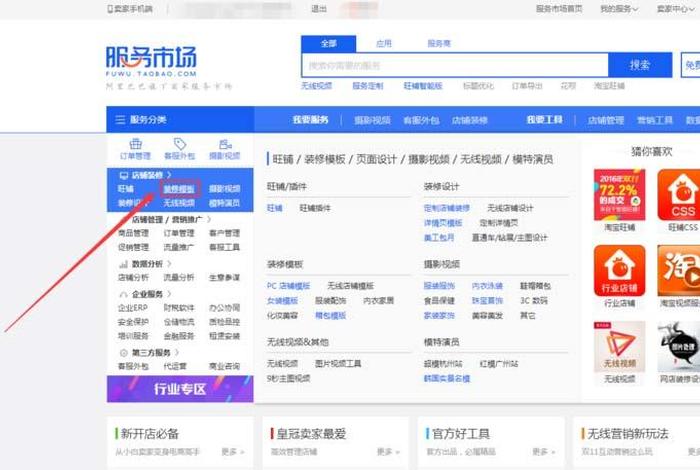This screenshot has height=470, width=700.
Task: Open the 行业店铺 app tile
Action: coord(620,270)
